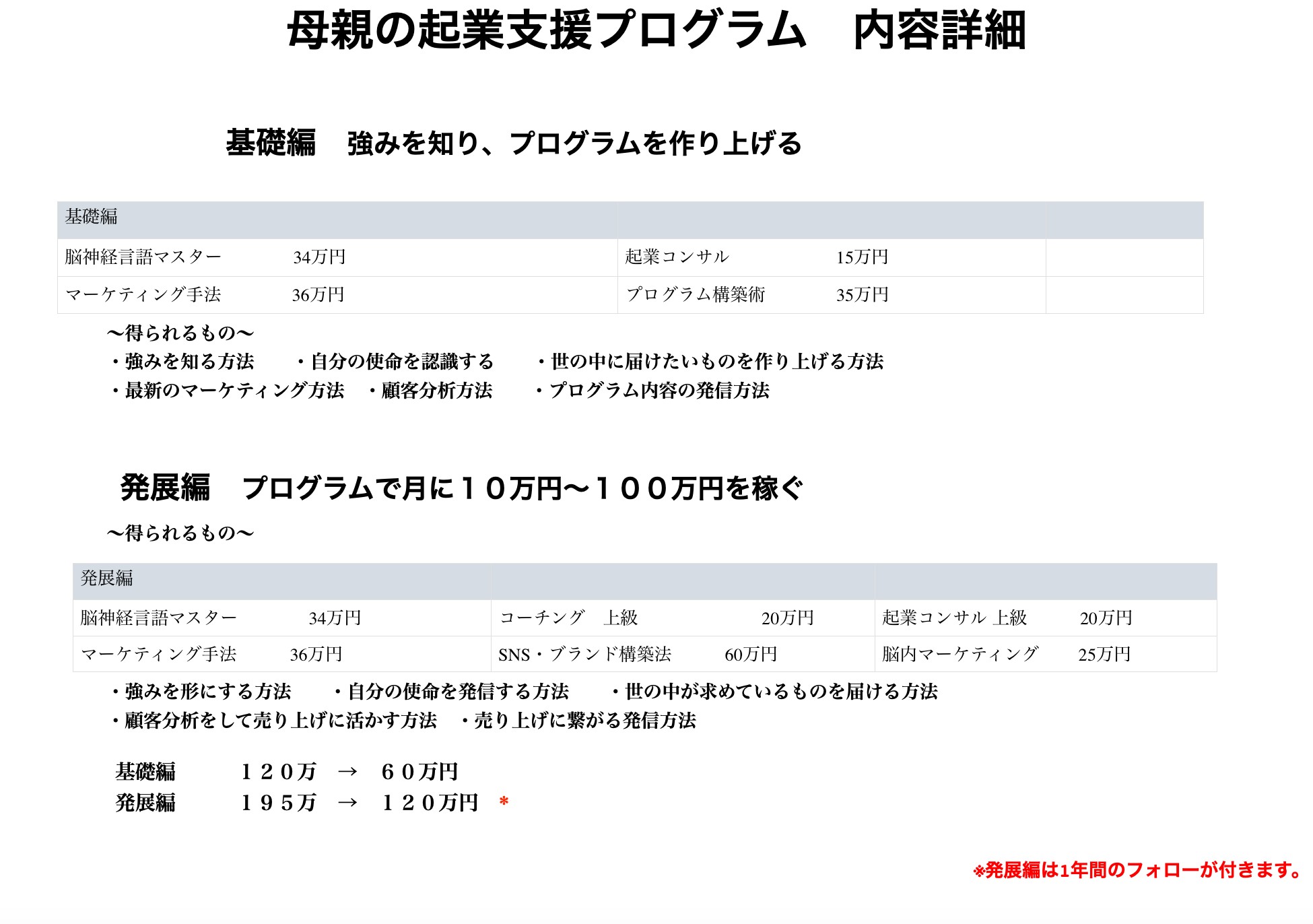Click the 基礎編 table header cell
Viewport: 1313px width, 924px height.
coord(337,220)
